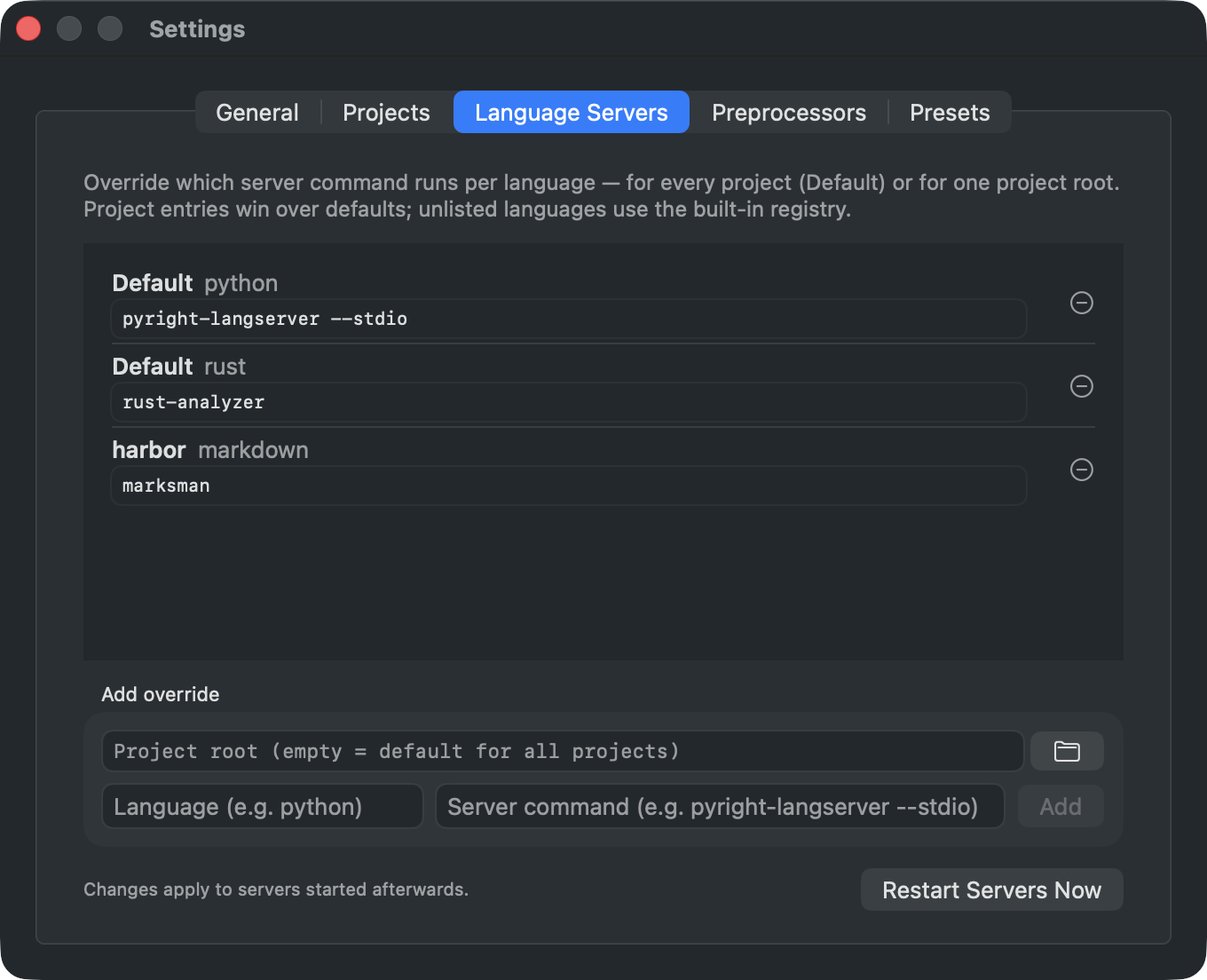Edit the marksman command field

point(569,486)
